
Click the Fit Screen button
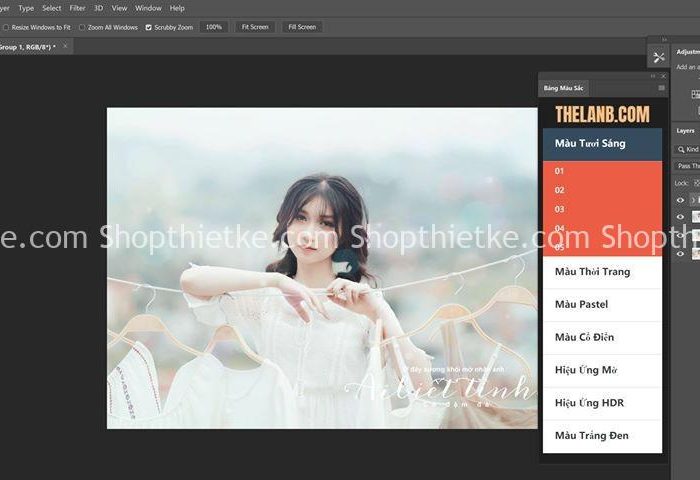click(256, 27)
